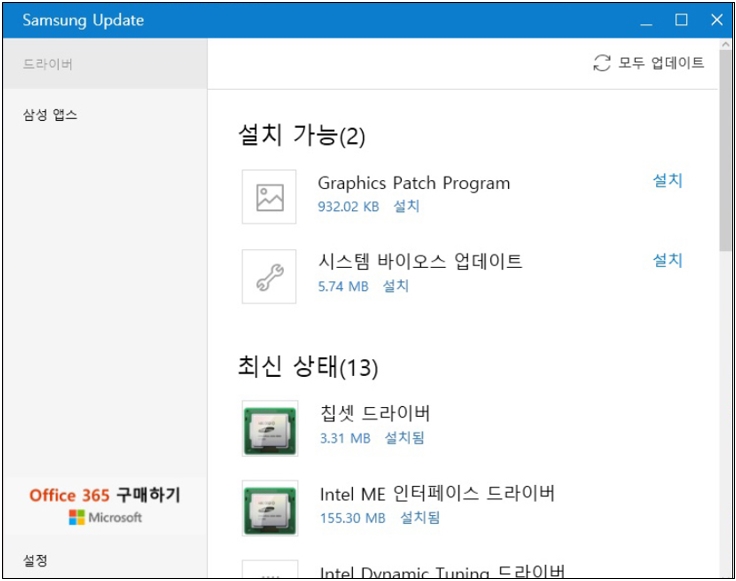Open the Office 365 구매하기 banner
This screenshot has width=736, height=581.
[x=105, y=506]
